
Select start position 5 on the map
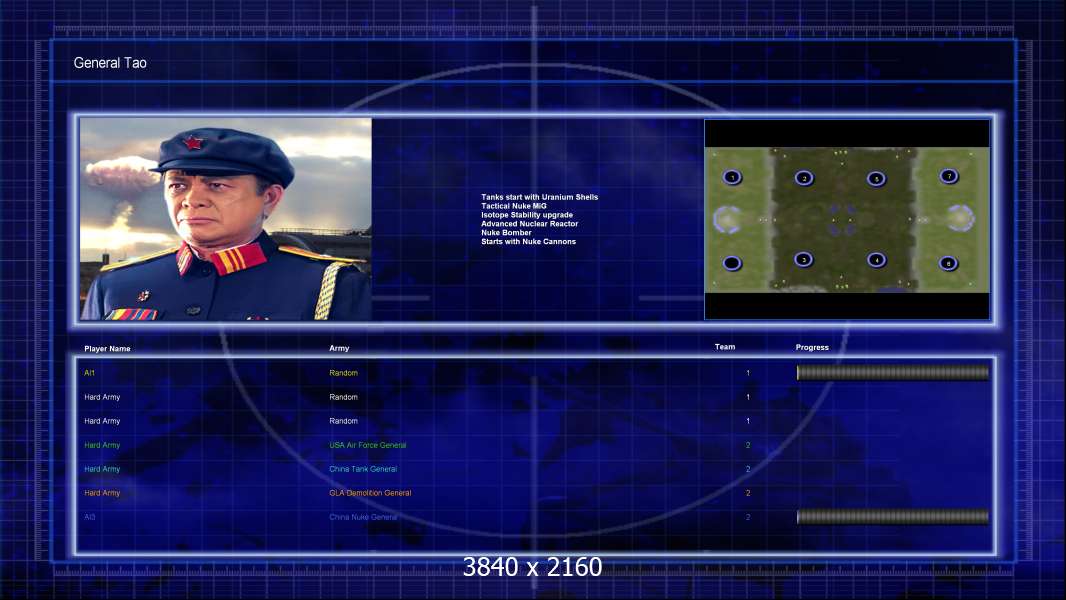(x=876, y=179)
